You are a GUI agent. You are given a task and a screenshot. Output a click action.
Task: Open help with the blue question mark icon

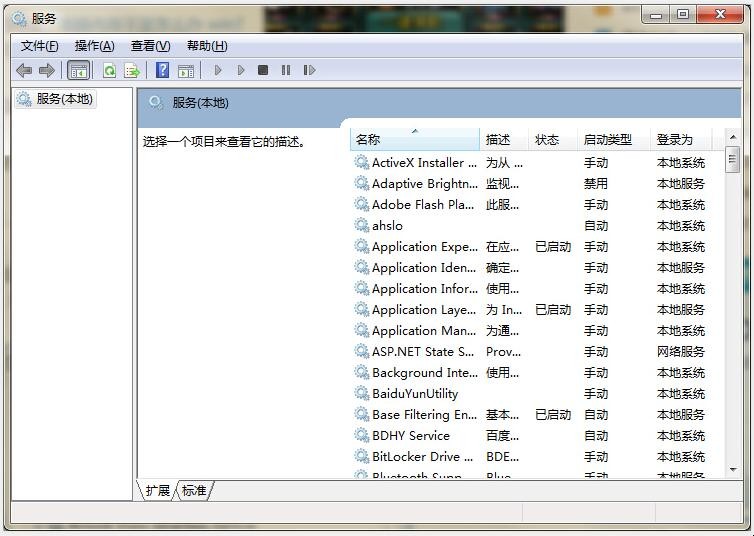[163, 70]
